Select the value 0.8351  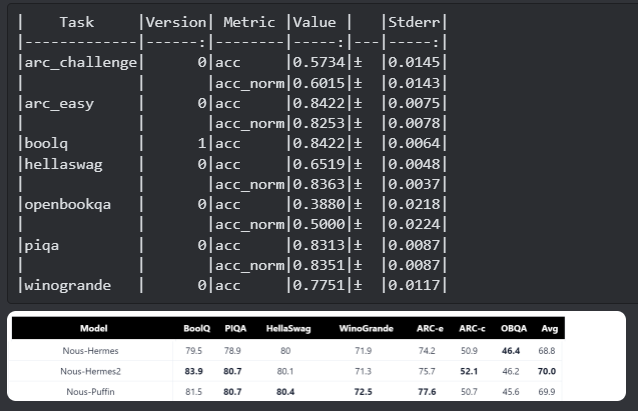coord(319,265)
